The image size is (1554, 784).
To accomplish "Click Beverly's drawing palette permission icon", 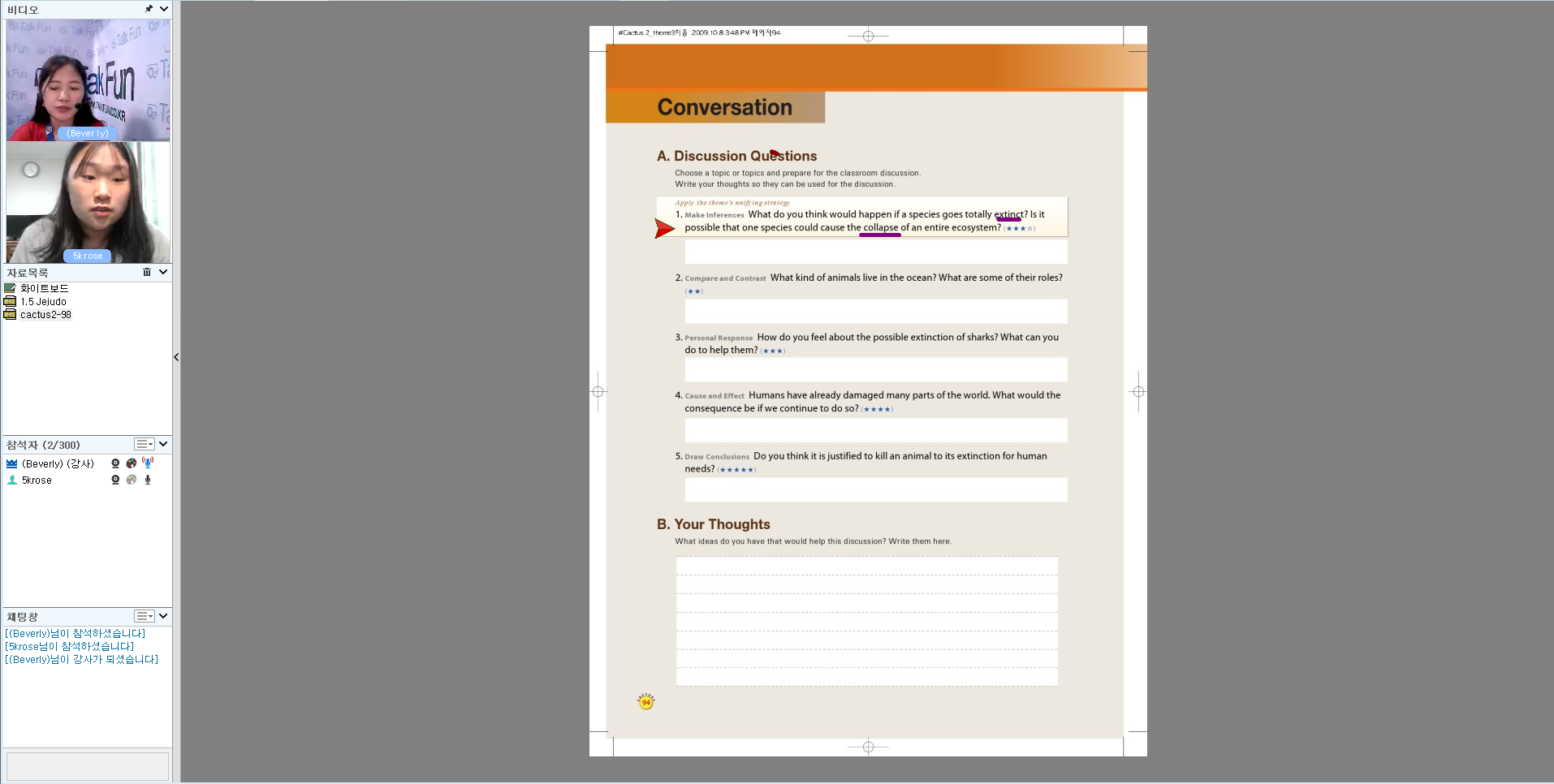I will (x=132, y=463).
